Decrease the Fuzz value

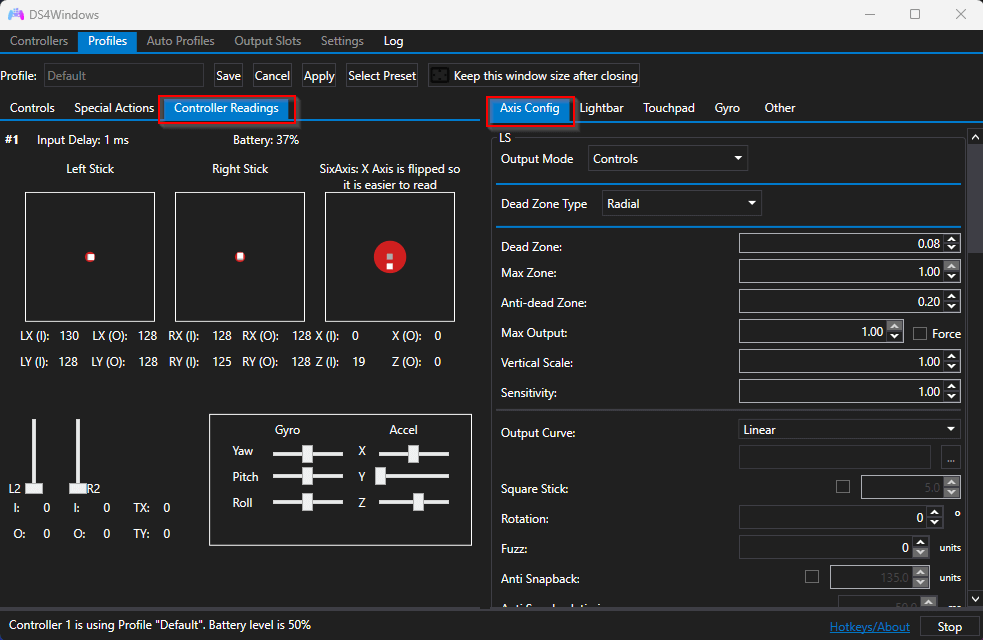pos(920,552)
